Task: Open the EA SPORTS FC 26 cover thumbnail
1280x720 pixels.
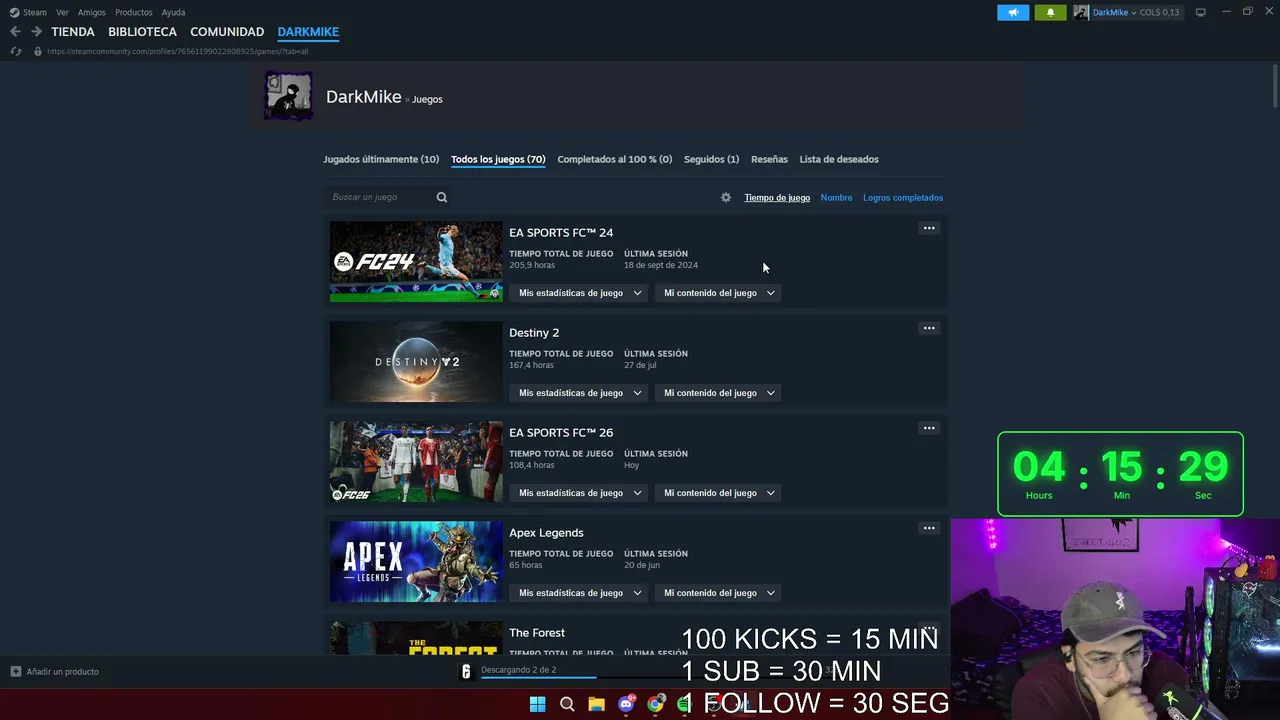Action: tap(416, 462)
